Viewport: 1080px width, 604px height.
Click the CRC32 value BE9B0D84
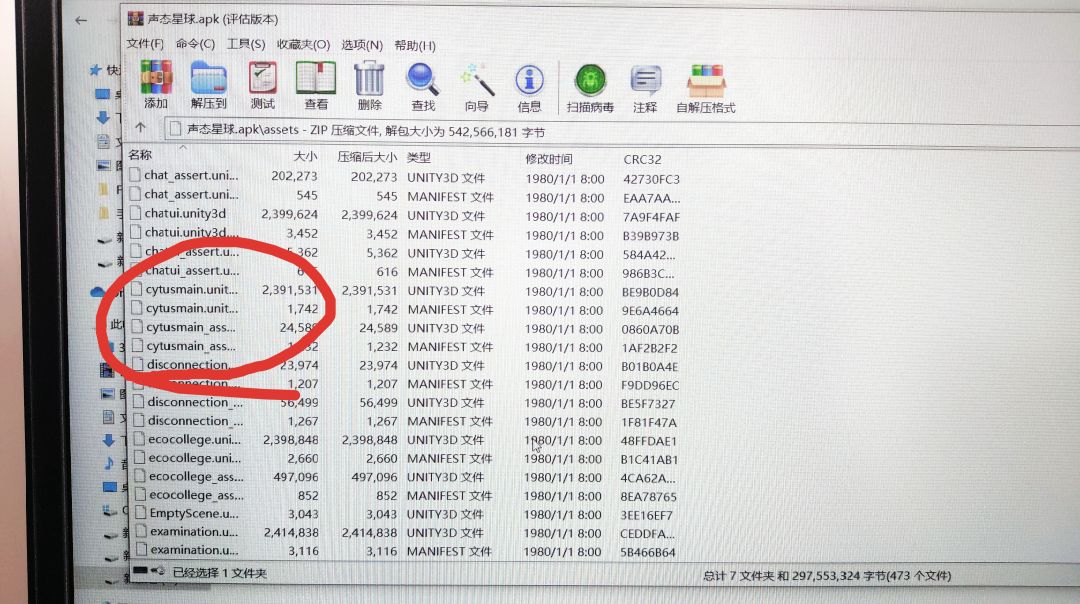click(650, 292)
